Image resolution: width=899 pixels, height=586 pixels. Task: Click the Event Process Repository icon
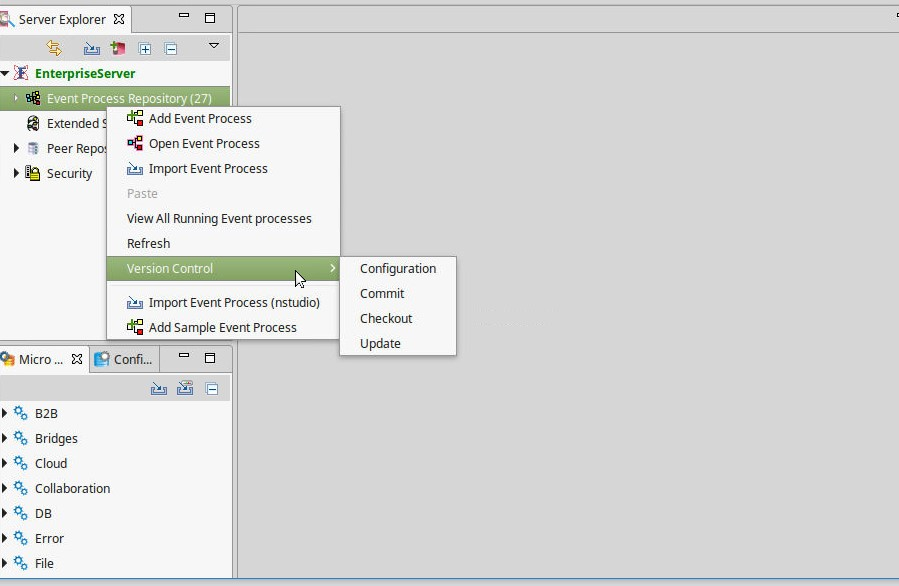[33, 98]
